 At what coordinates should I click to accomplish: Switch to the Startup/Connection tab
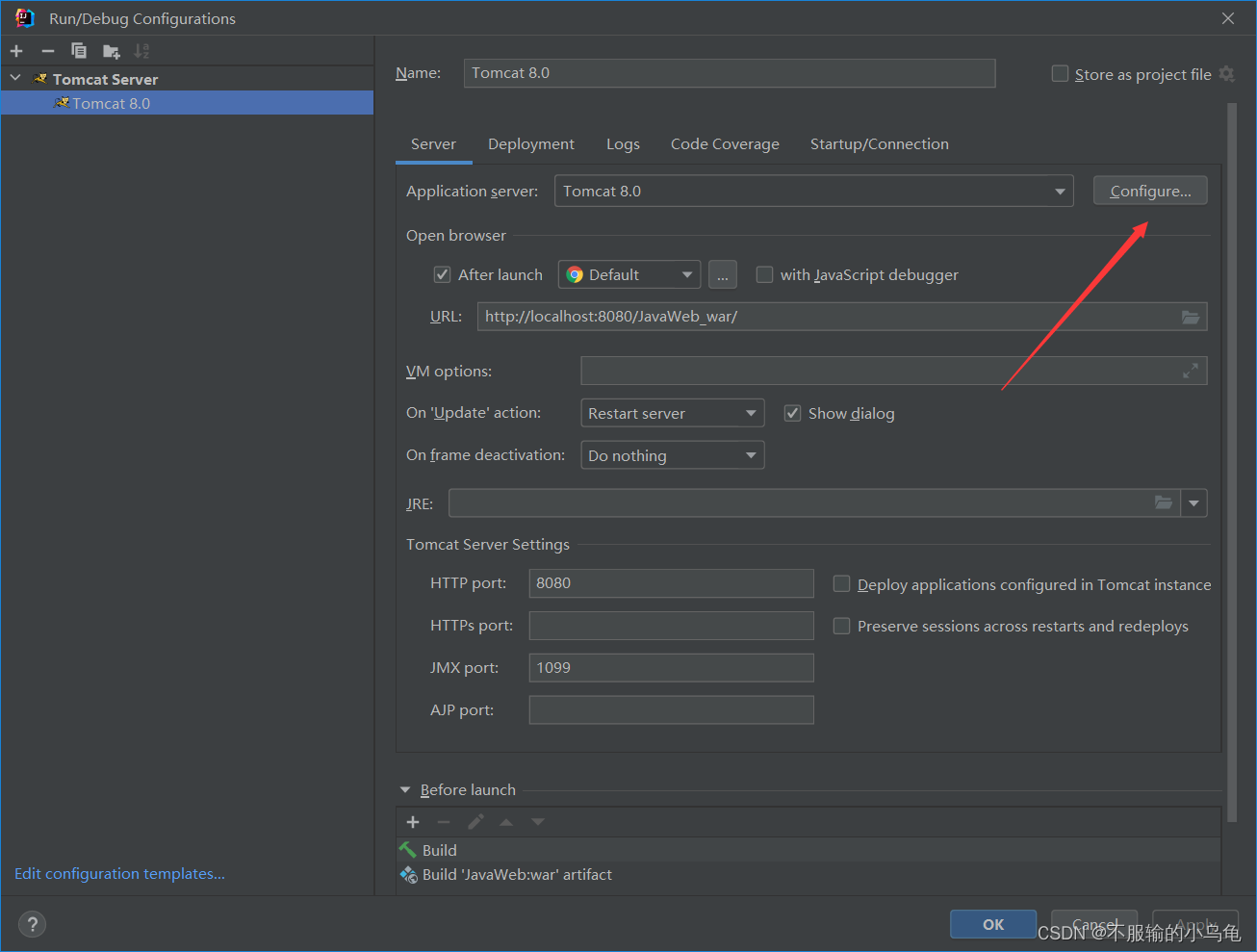point(880,144)
